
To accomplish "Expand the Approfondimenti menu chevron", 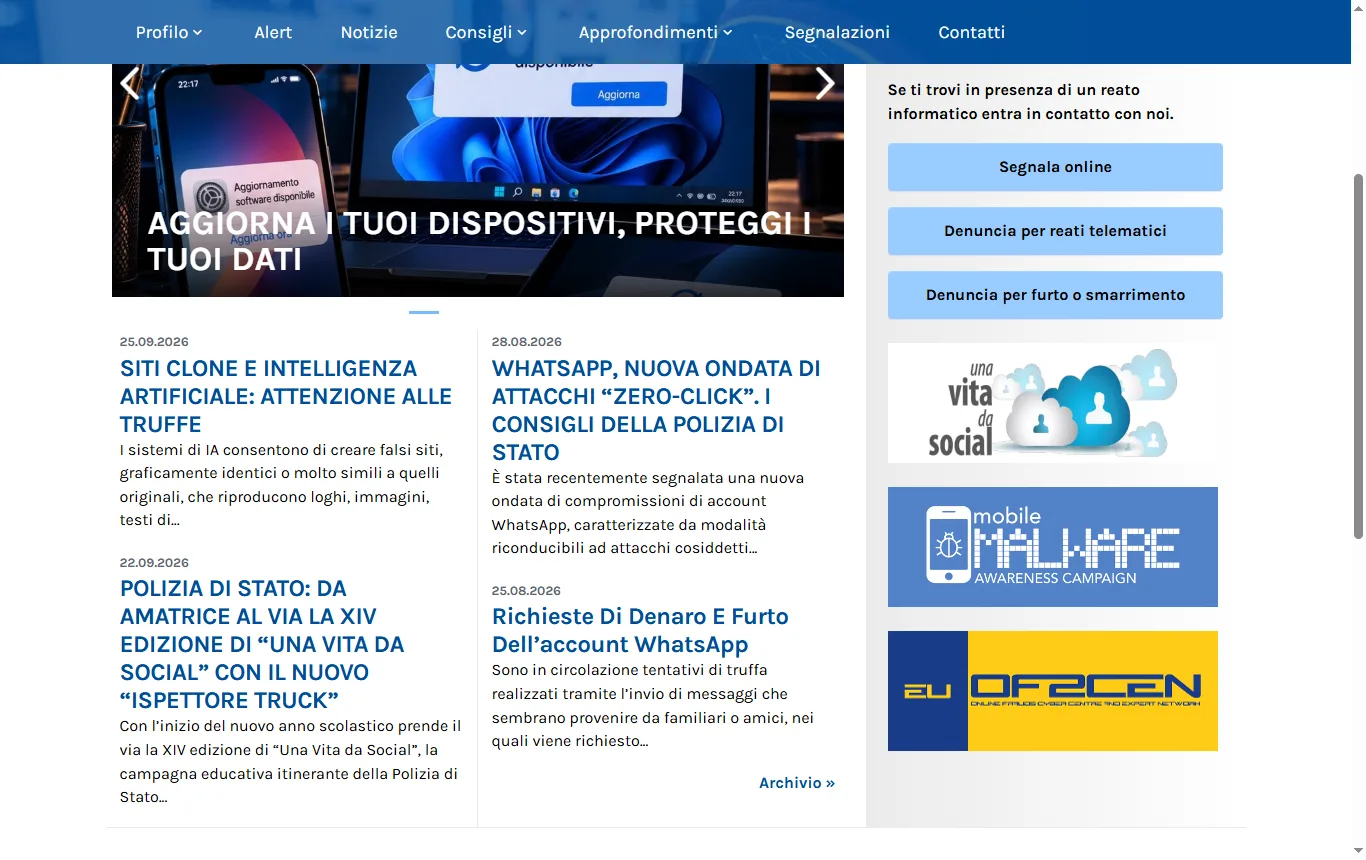I will tap(728, 33).
